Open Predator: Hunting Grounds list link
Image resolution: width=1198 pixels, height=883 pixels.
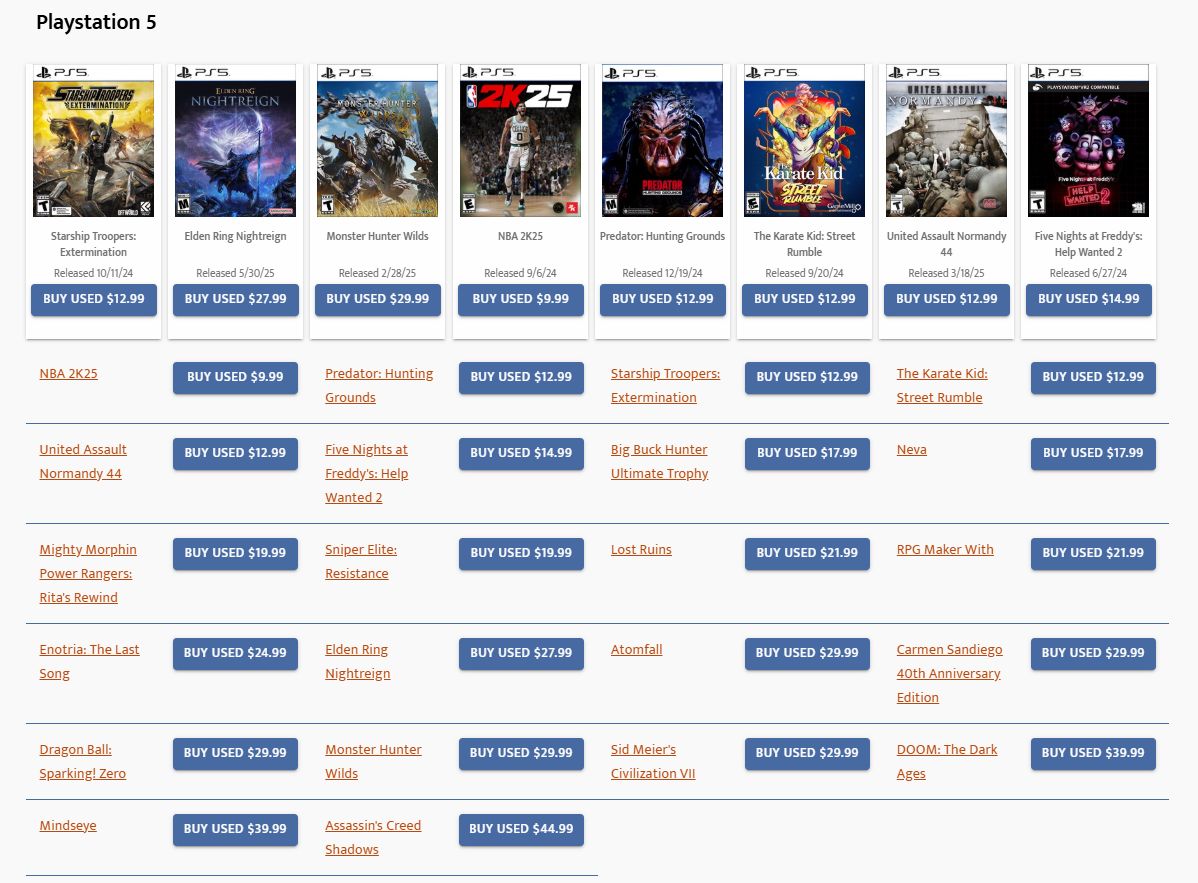(x=379, y=386)
